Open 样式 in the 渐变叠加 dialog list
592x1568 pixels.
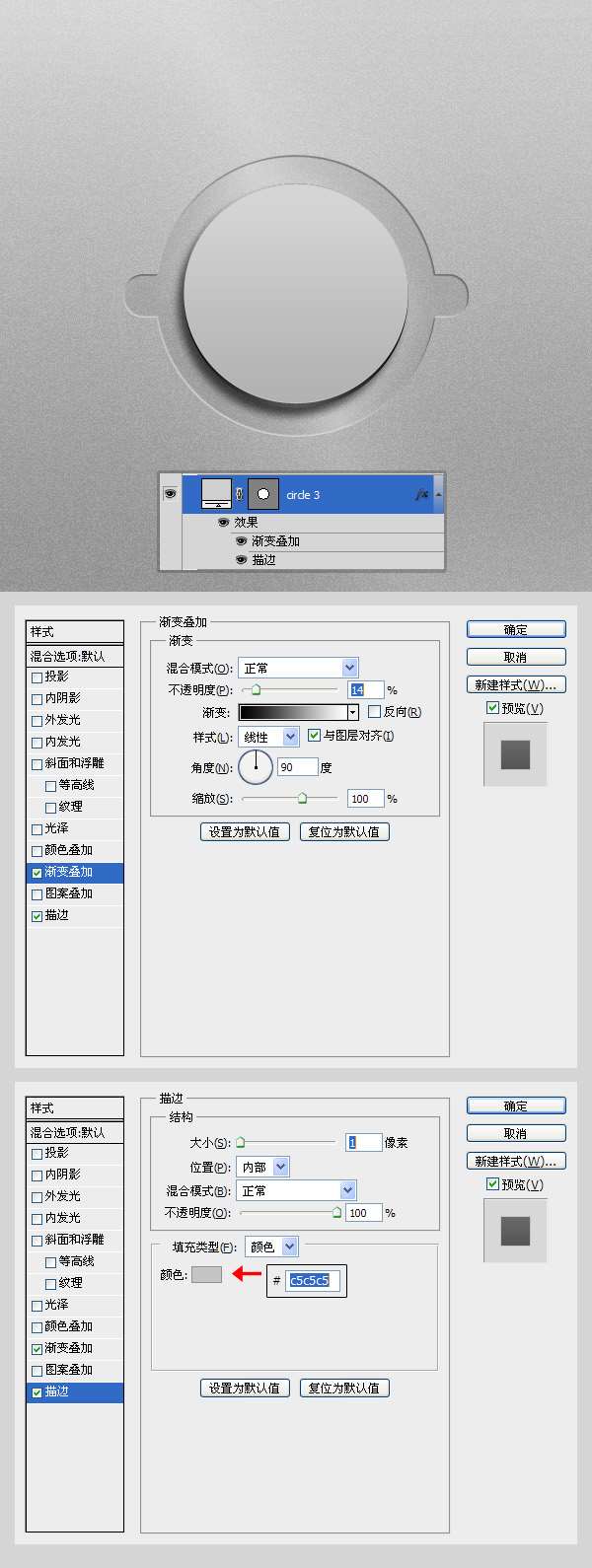[75, 632]
